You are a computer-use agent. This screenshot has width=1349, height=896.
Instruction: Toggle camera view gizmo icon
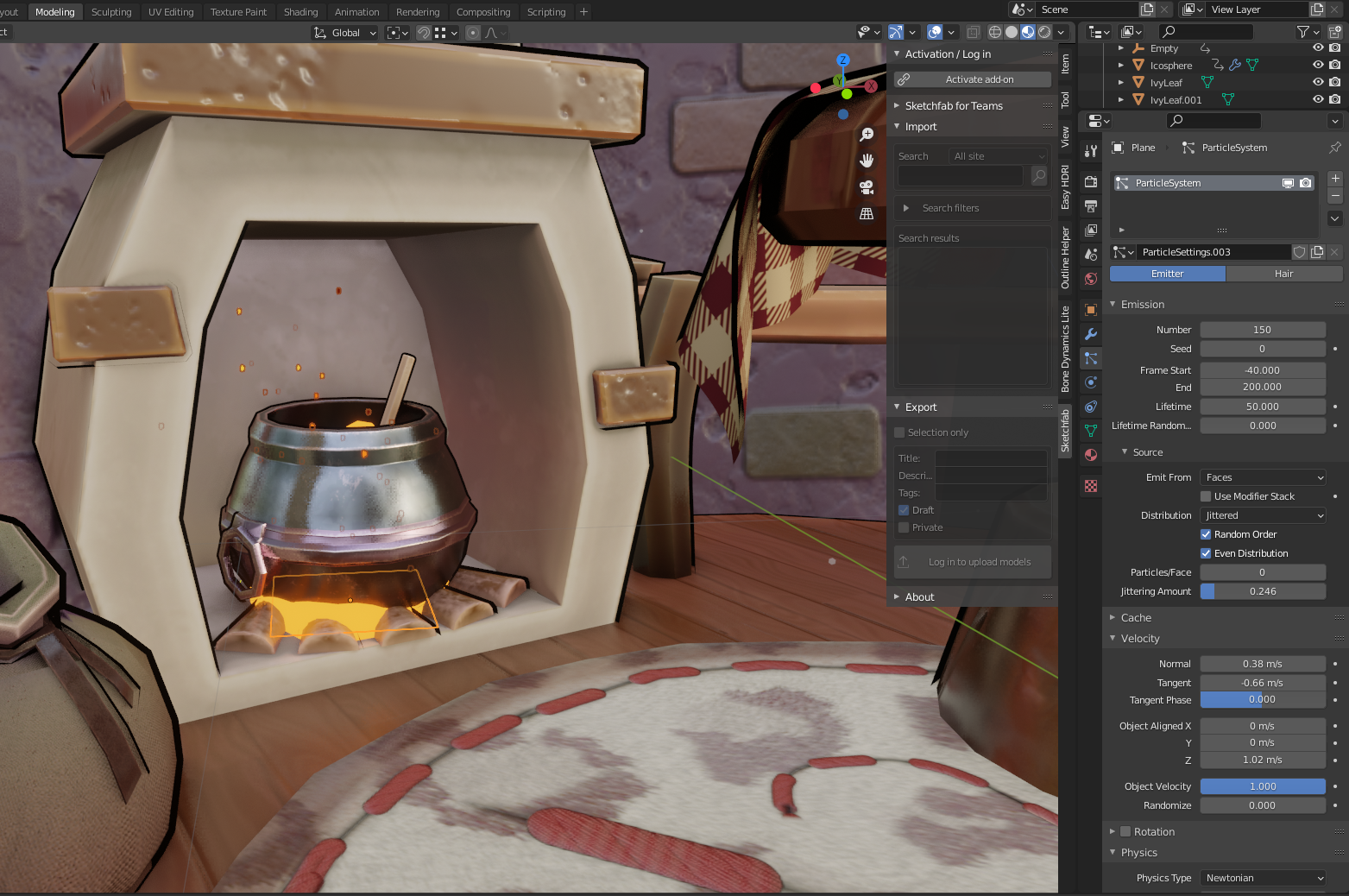tap(867, 187)
